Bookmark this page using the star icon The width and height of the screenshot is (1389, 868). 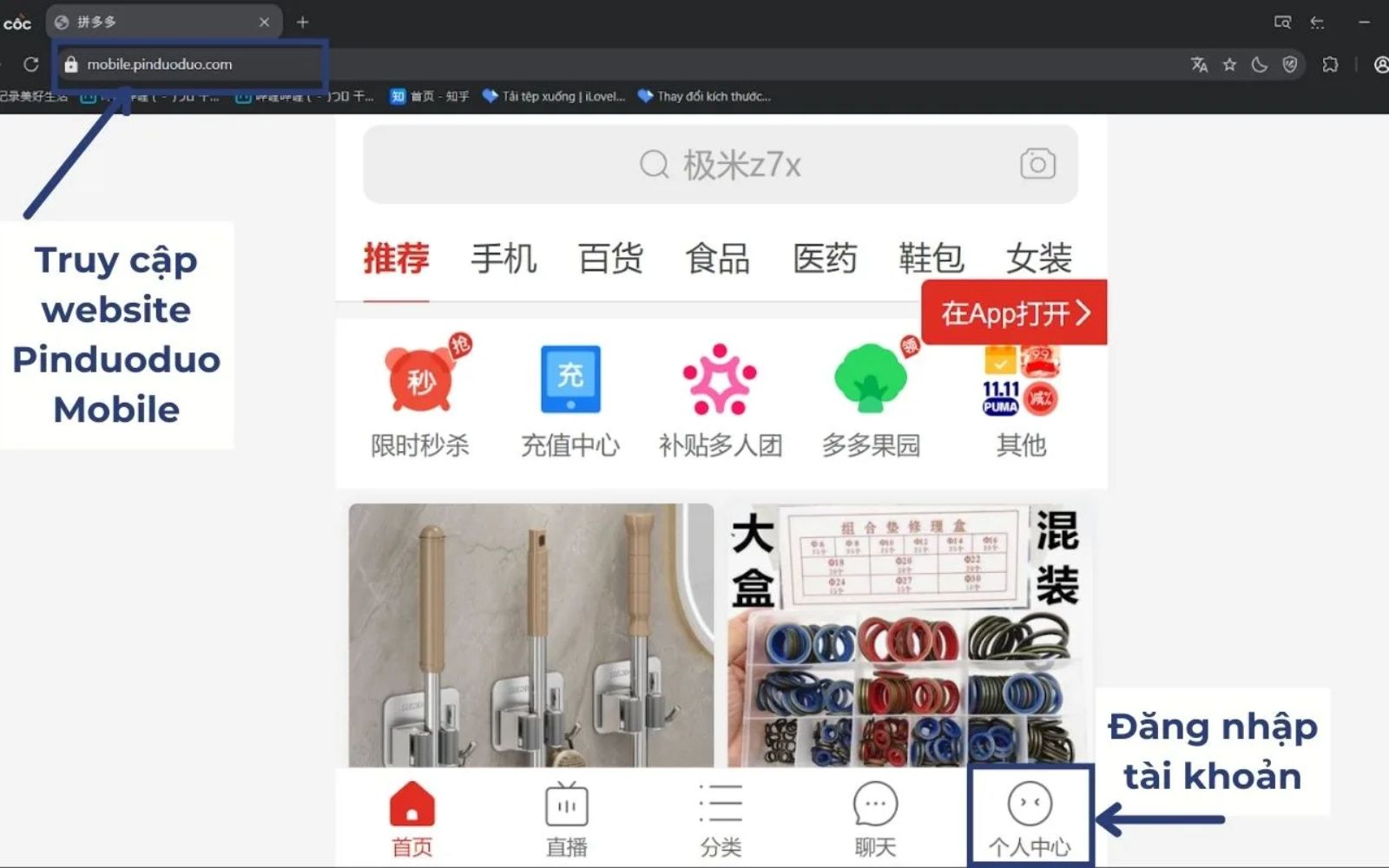tap(1229, 64)
